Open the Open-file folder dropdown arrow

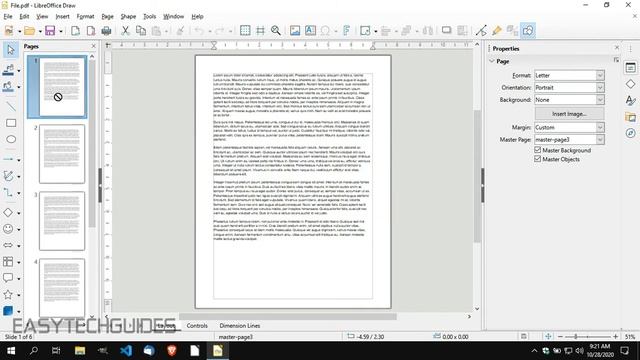40,31
